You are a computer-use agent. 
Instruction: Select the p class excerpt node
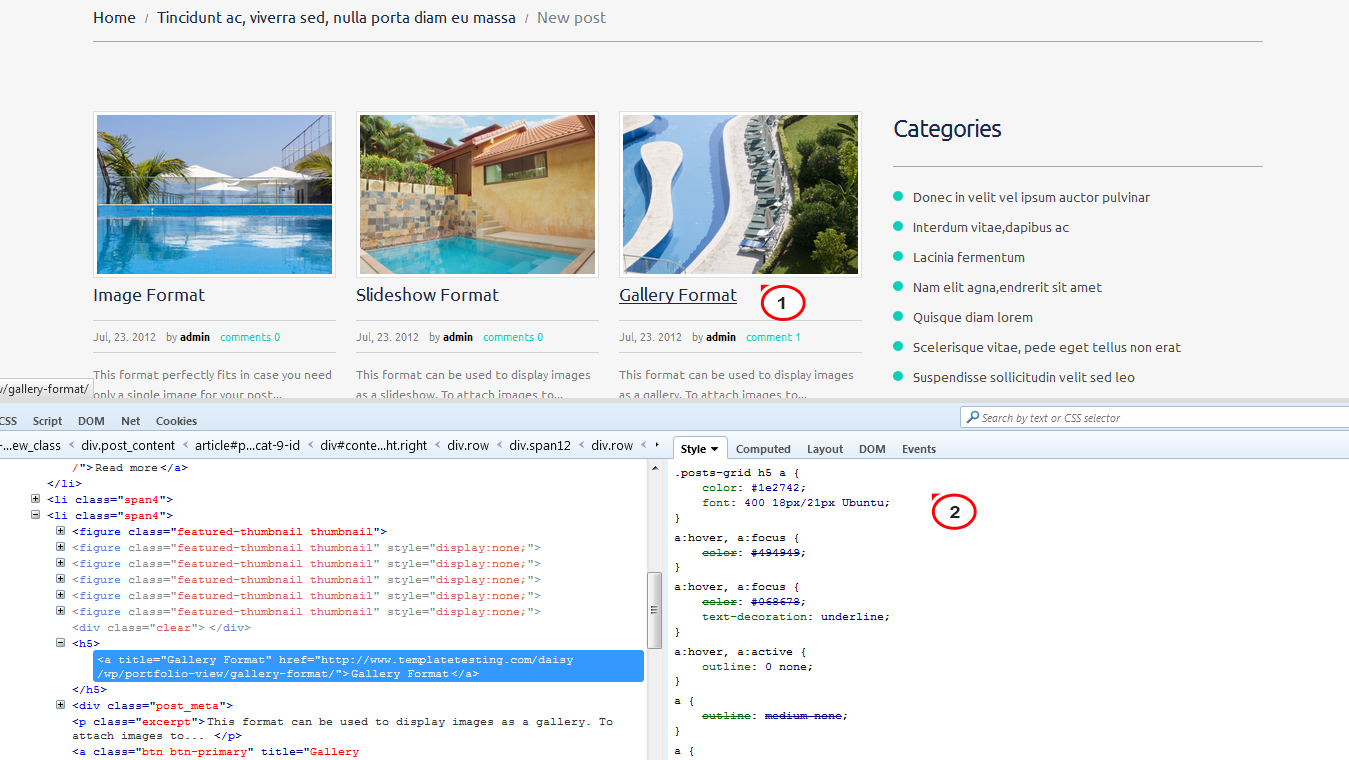(342, 728)
